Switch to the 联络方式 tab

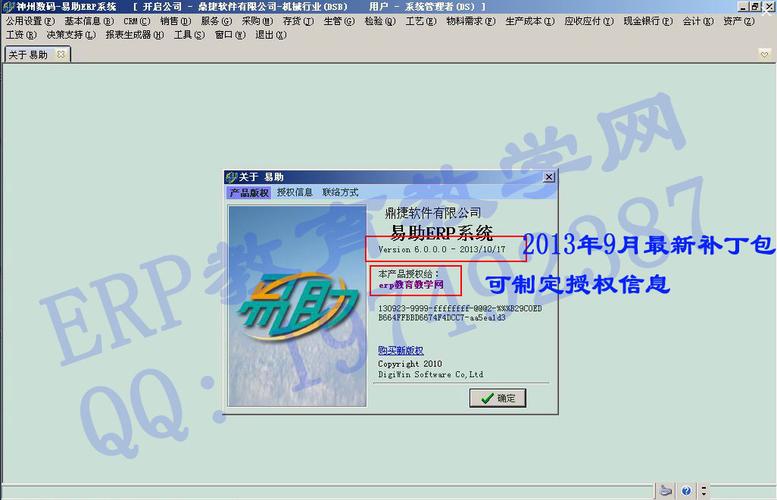[340, 192]
